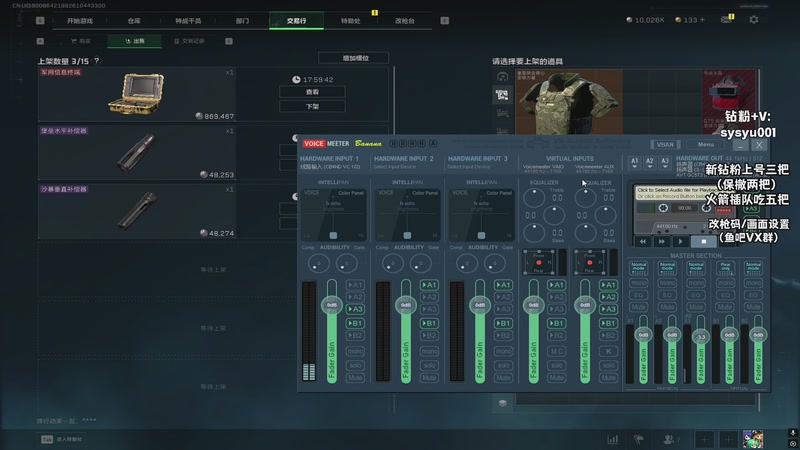Toggle mono on Hardware Input 3
Screen dimensions: 800x450
click(x=503, y=351)
